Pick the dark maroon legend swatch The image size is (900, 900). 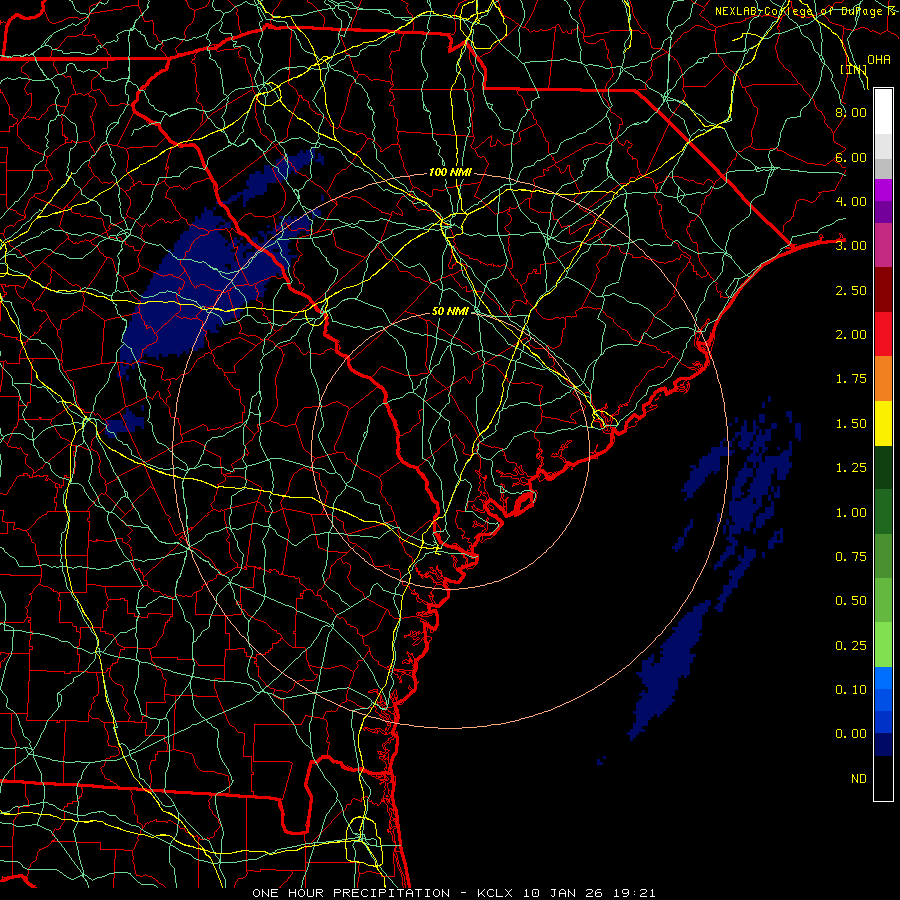pyautogui.click(x=883, y=290)
